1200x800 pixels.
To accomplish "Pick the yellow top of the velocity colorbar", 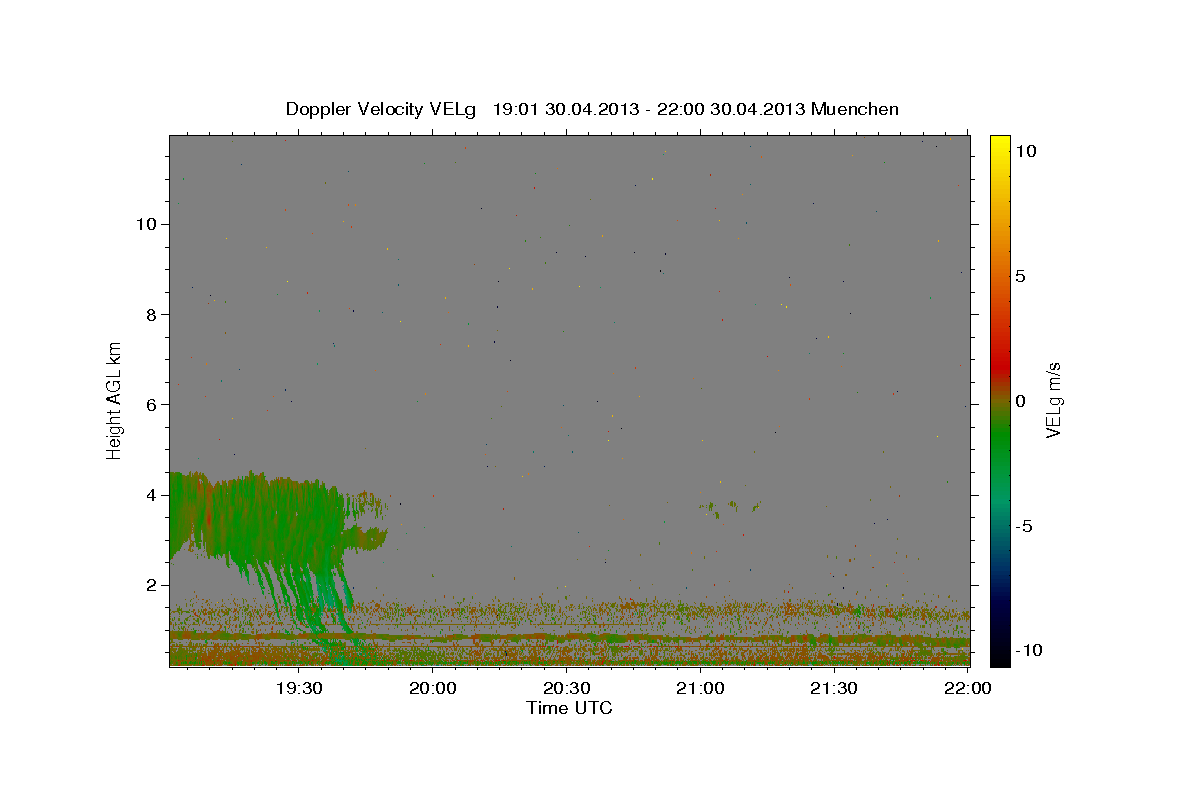I will (x=999, y=145).
